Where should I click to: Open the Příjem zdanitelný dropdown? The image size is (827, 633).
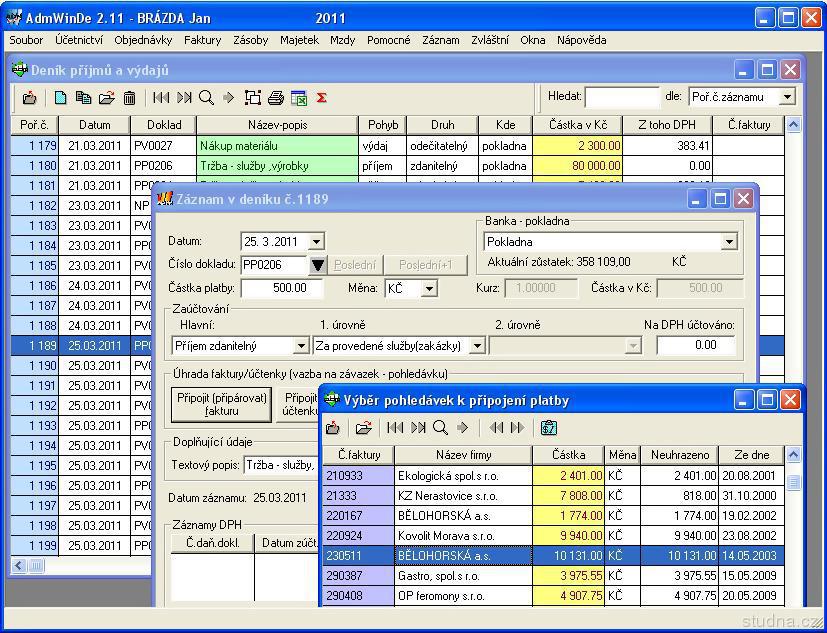click(x=300, y=346)
